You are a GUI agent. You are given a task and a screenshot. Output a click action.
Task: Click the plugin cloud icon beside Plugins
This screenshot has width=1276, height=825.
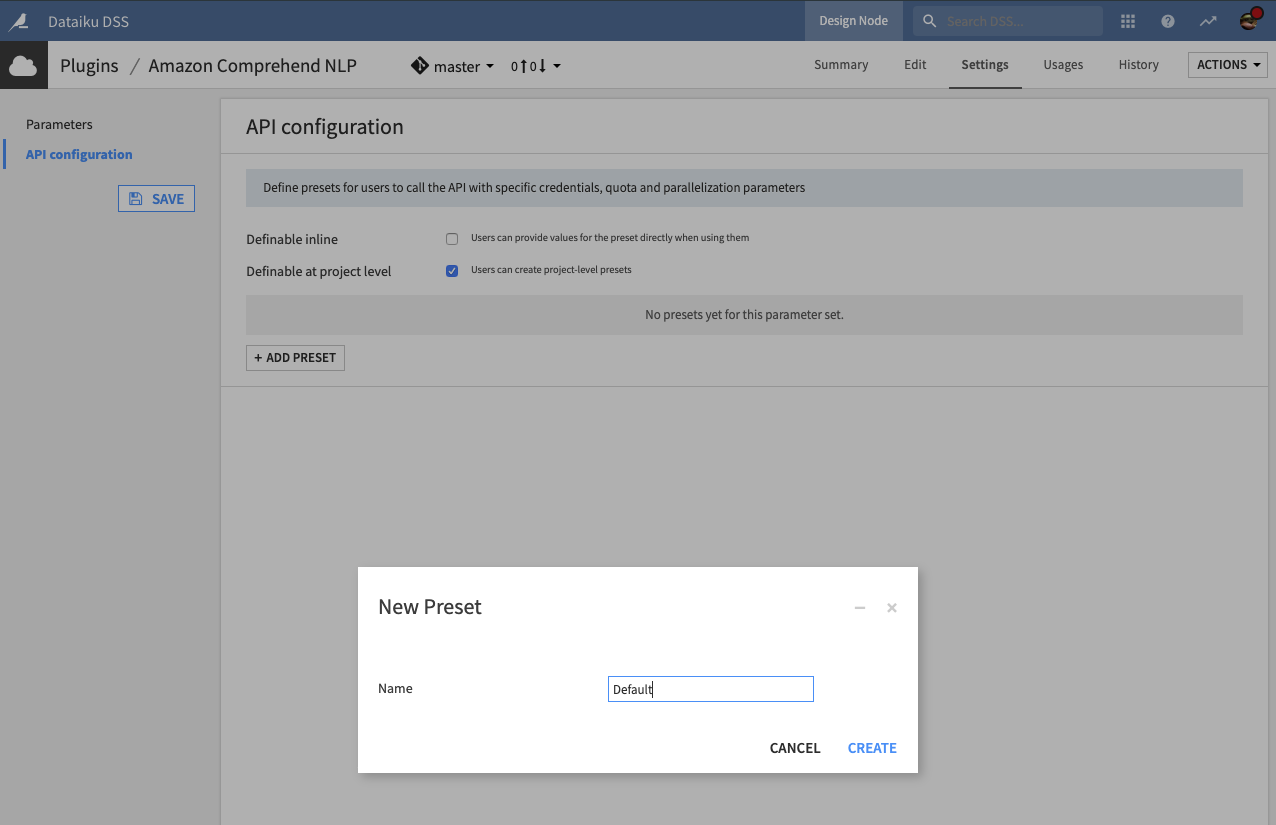(x=23, y=65)
